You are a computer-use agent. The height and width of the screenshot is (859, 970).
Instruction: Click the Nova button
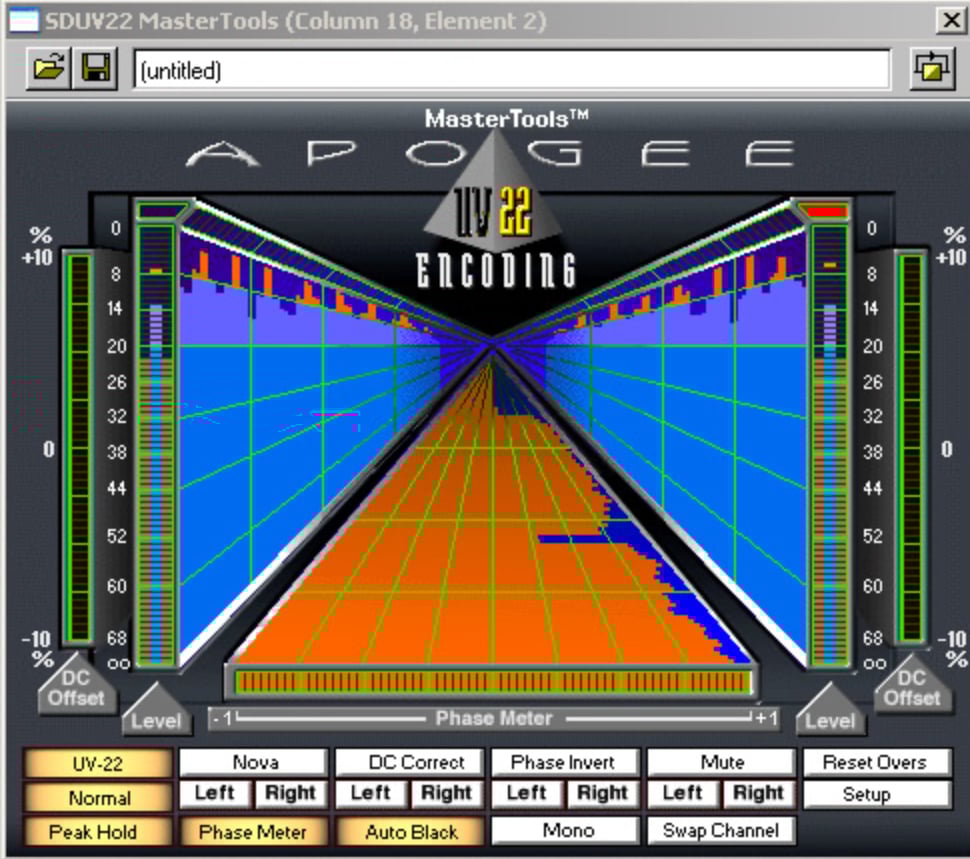(x=254, y=762)
